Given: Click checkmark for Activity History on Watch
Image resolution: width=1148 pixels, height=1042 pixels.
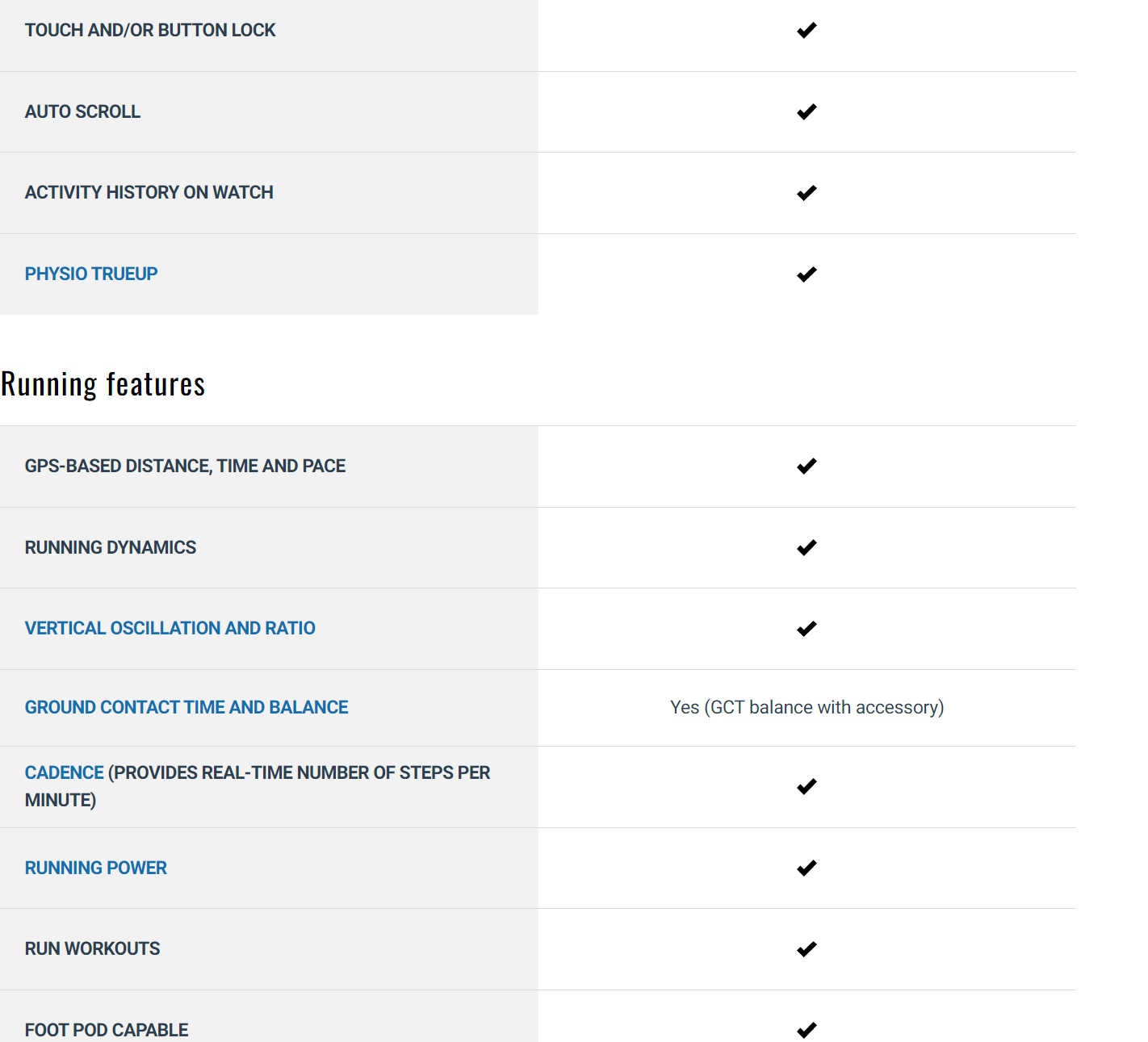Looking at the screenshot, I should click(x=807, y=193).
